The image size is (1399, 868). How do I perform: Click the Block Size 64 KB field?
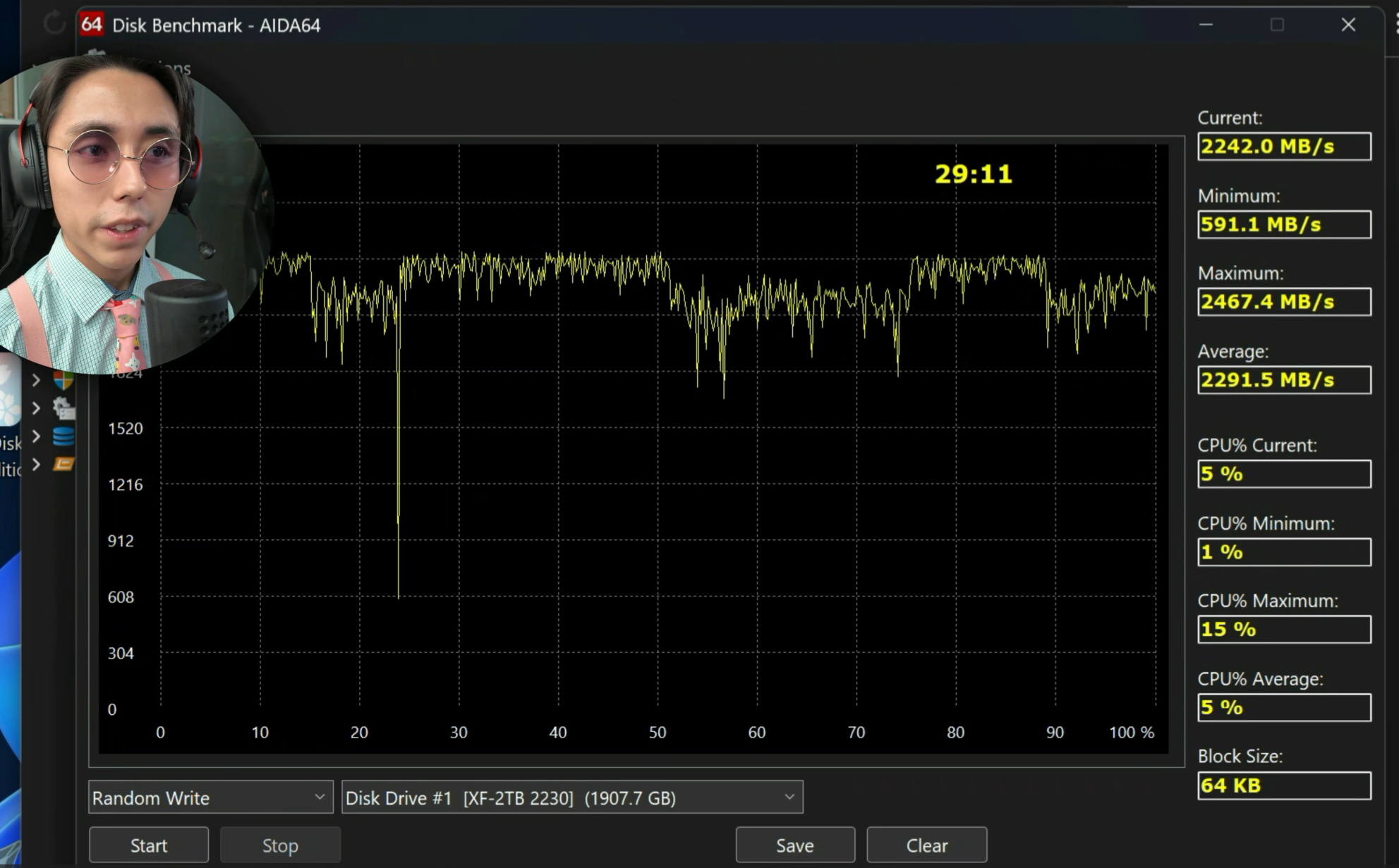click(x=1283, y=785)
